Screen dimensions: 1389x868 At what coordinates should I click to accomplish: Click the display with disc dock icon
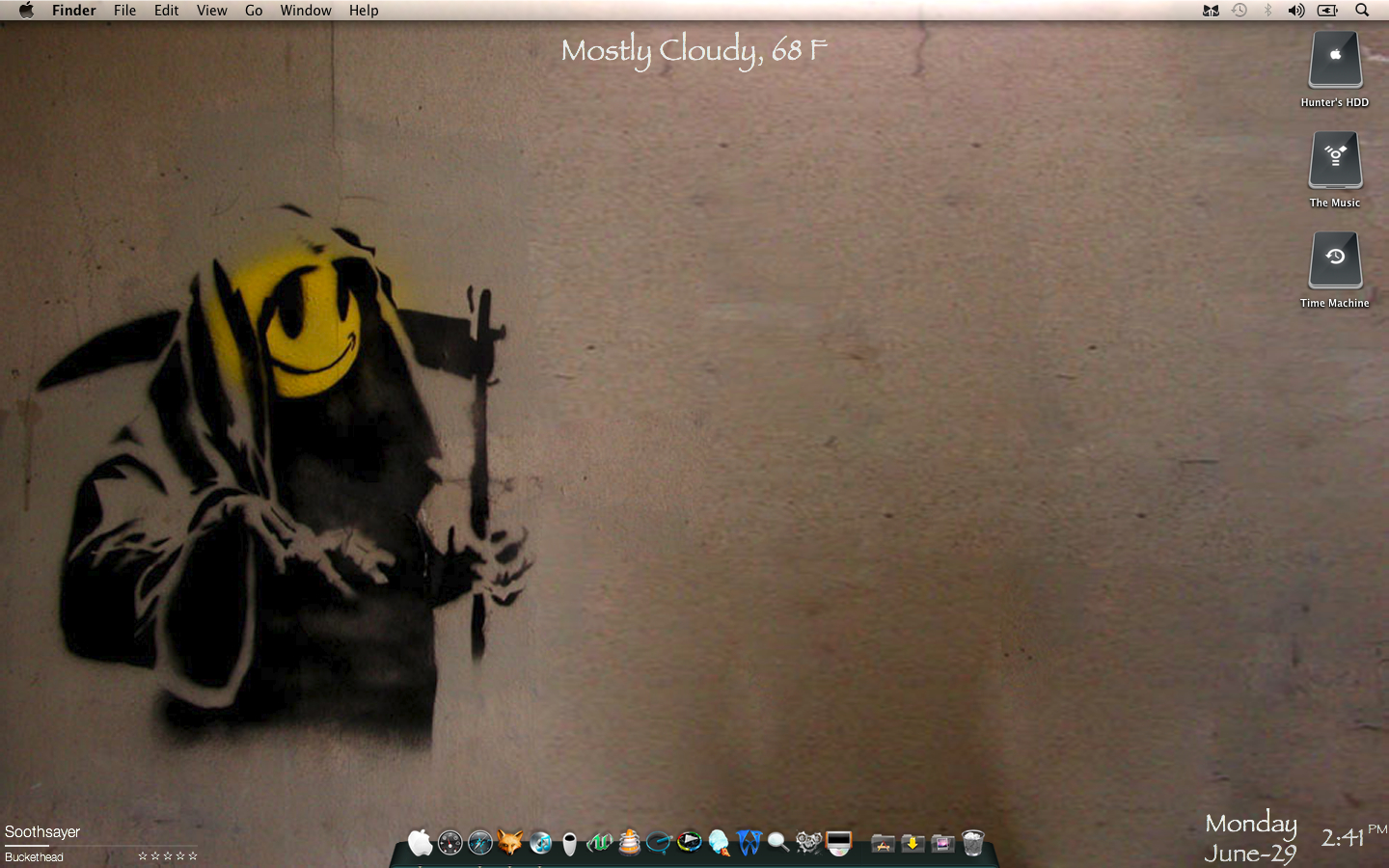[x=839, y=843]
